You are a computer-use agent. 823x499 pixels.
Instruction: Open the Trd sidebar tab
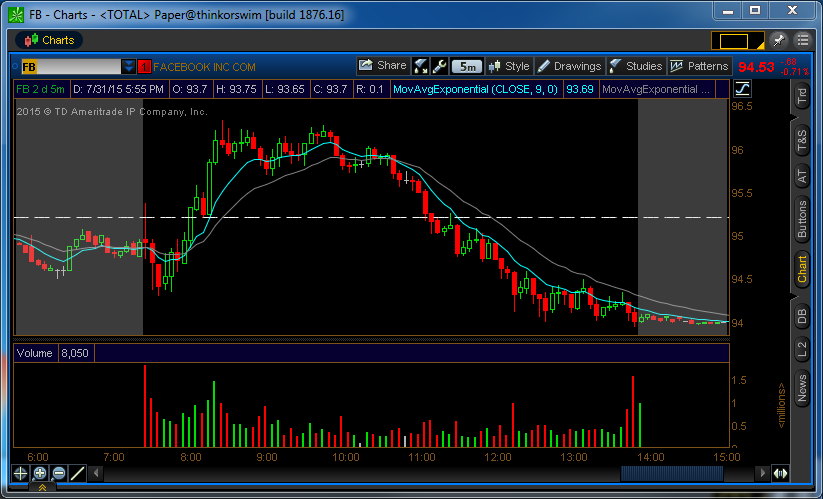(801, 95)
